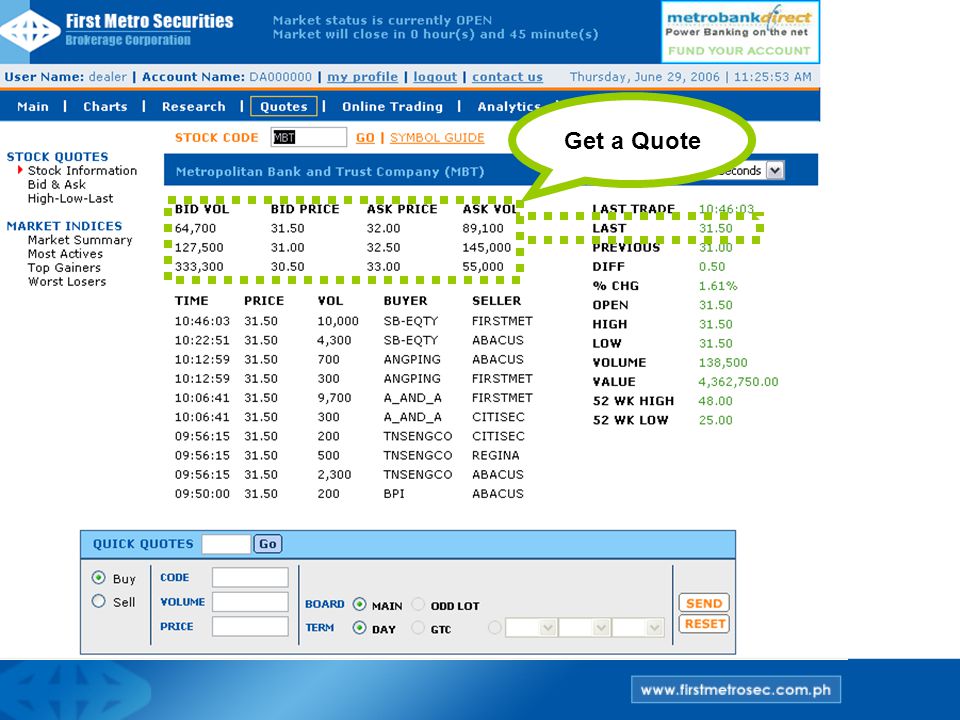The height and width of the screenshot is (720, 960).
Task: Click the order CODE field
Action: point(250,577)
